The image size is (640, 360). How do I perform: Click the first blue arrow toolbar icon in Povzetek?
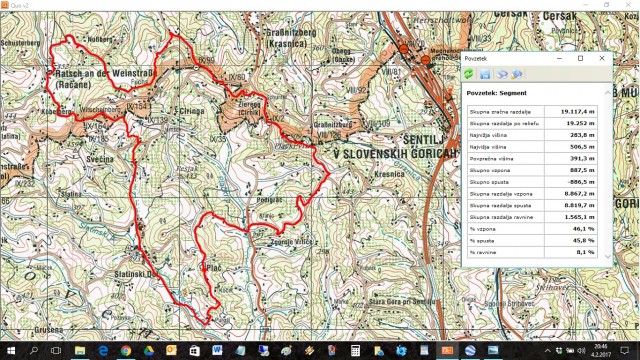[502, 74]
